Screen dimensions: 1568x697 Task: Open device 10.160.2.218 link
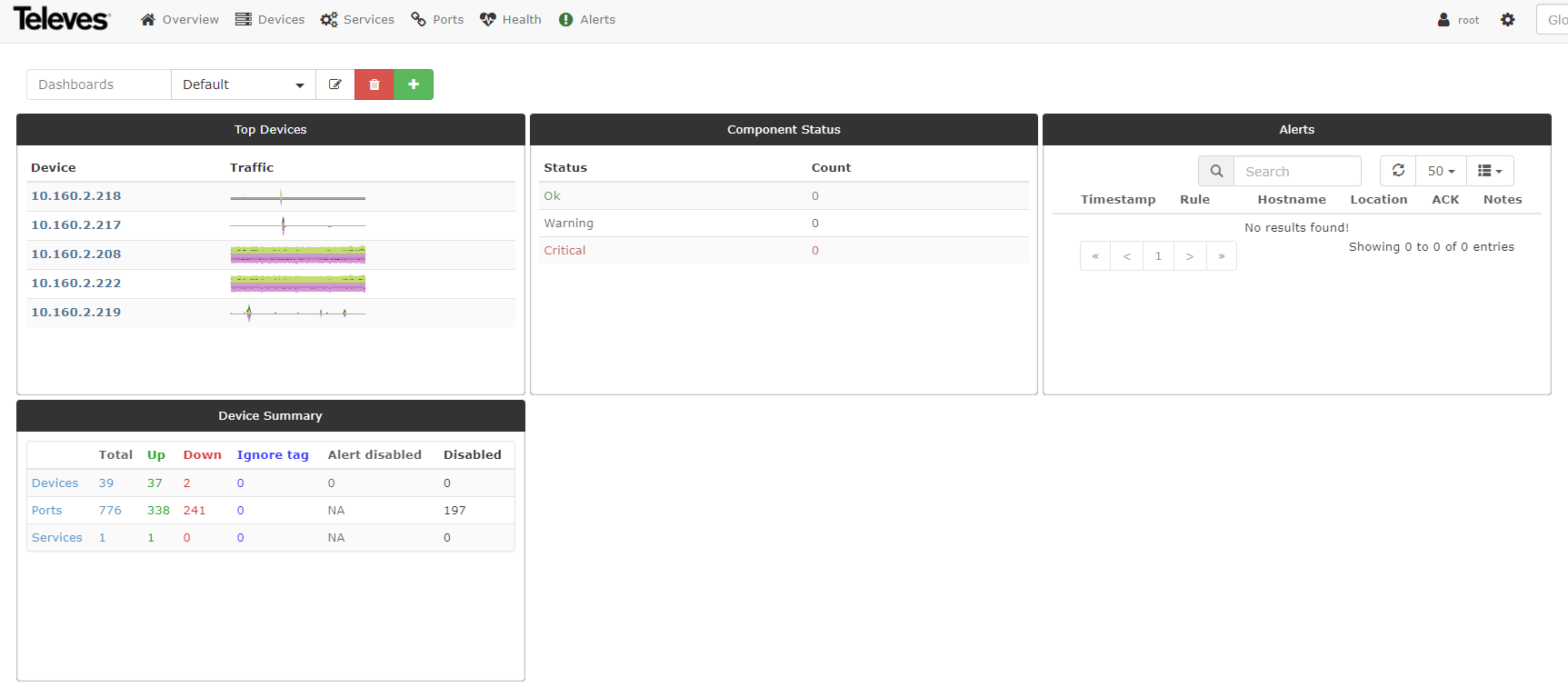[76, 196]
